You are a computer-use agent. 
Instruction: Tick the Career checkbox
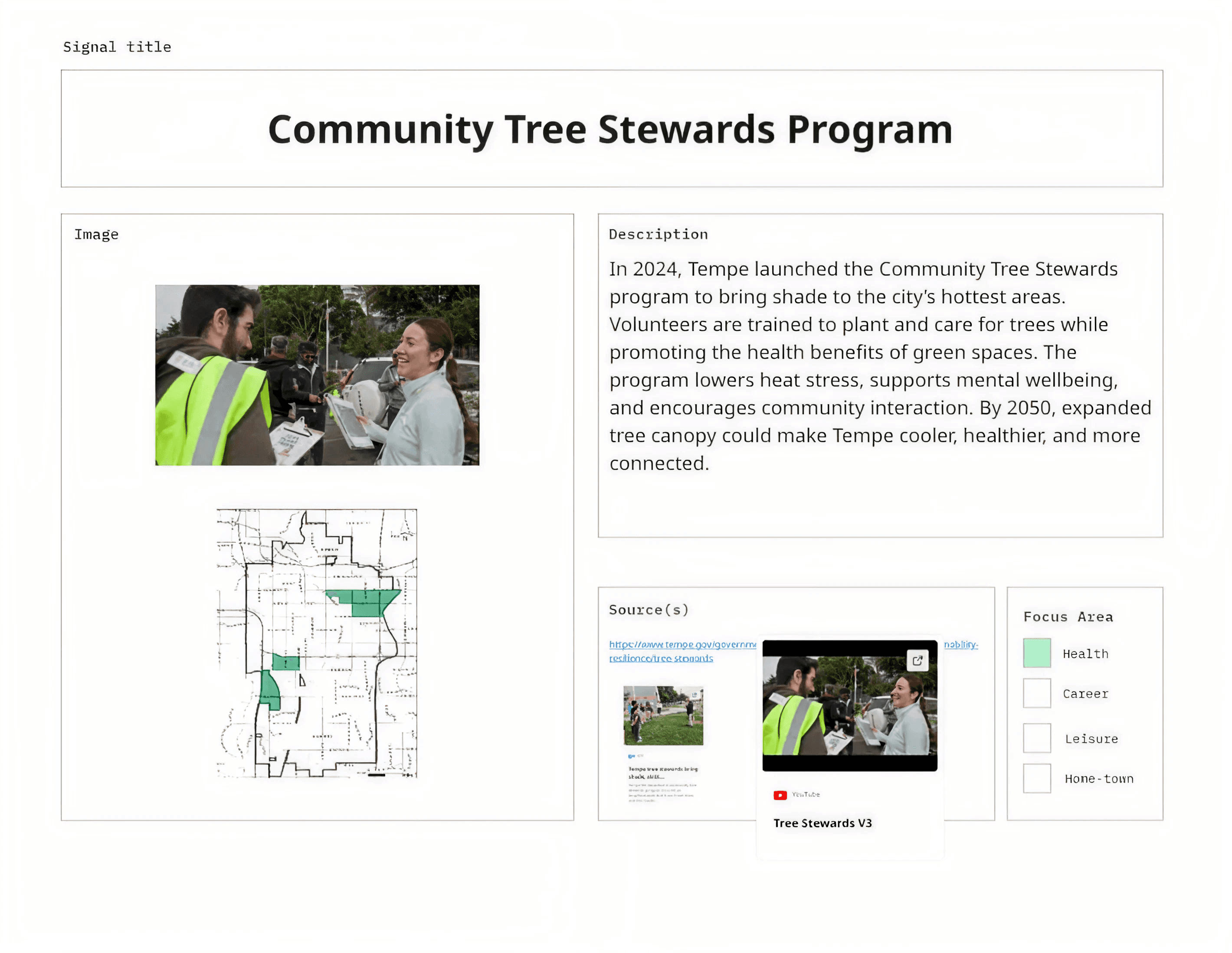[x=1036, y=693]
